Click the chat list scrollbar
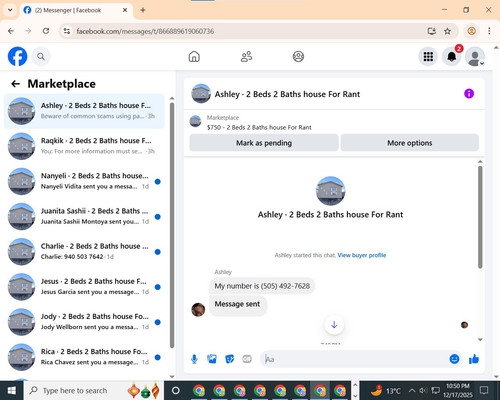 [172, 225]
